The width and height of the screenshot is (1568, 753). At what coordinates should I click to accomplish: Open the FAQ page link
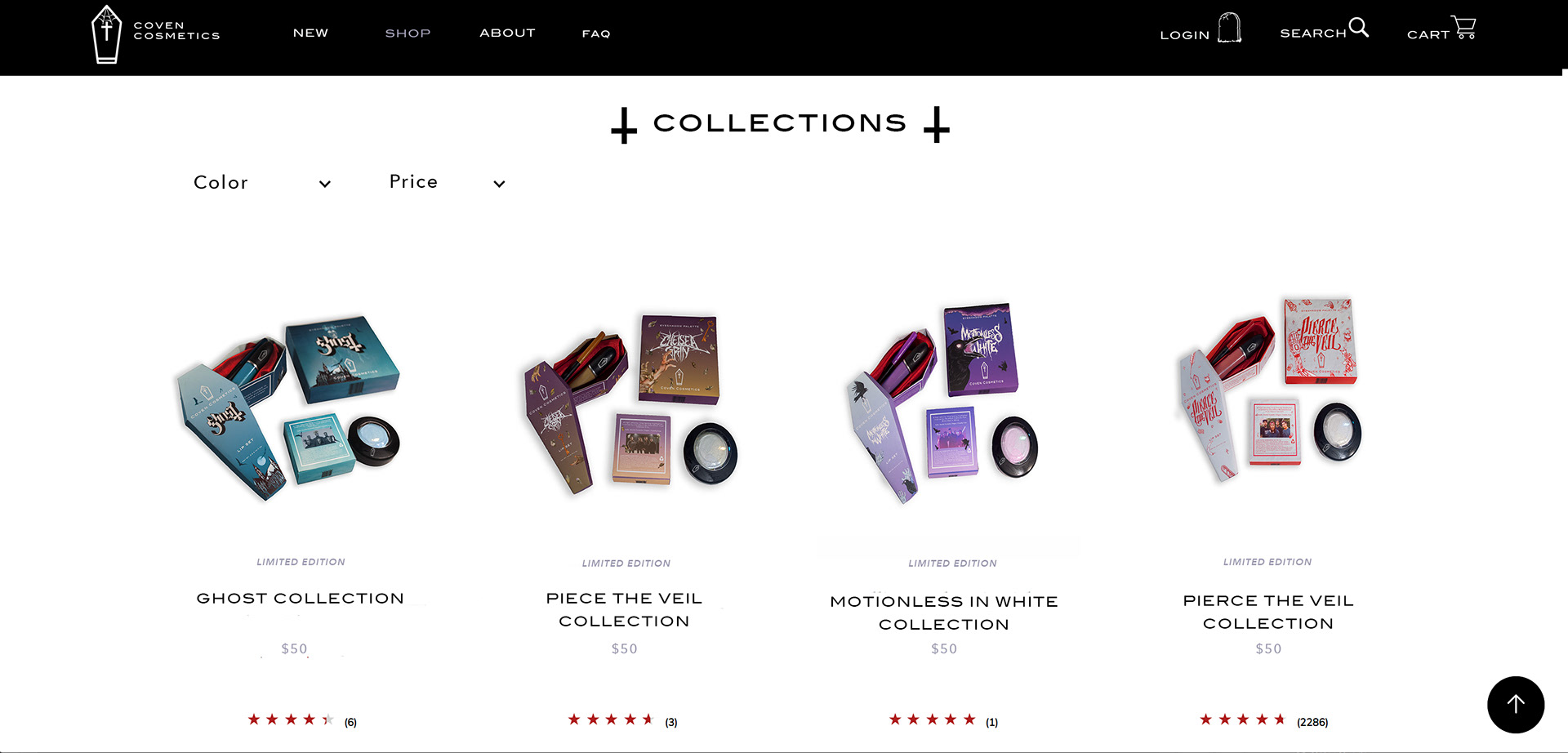596,33
